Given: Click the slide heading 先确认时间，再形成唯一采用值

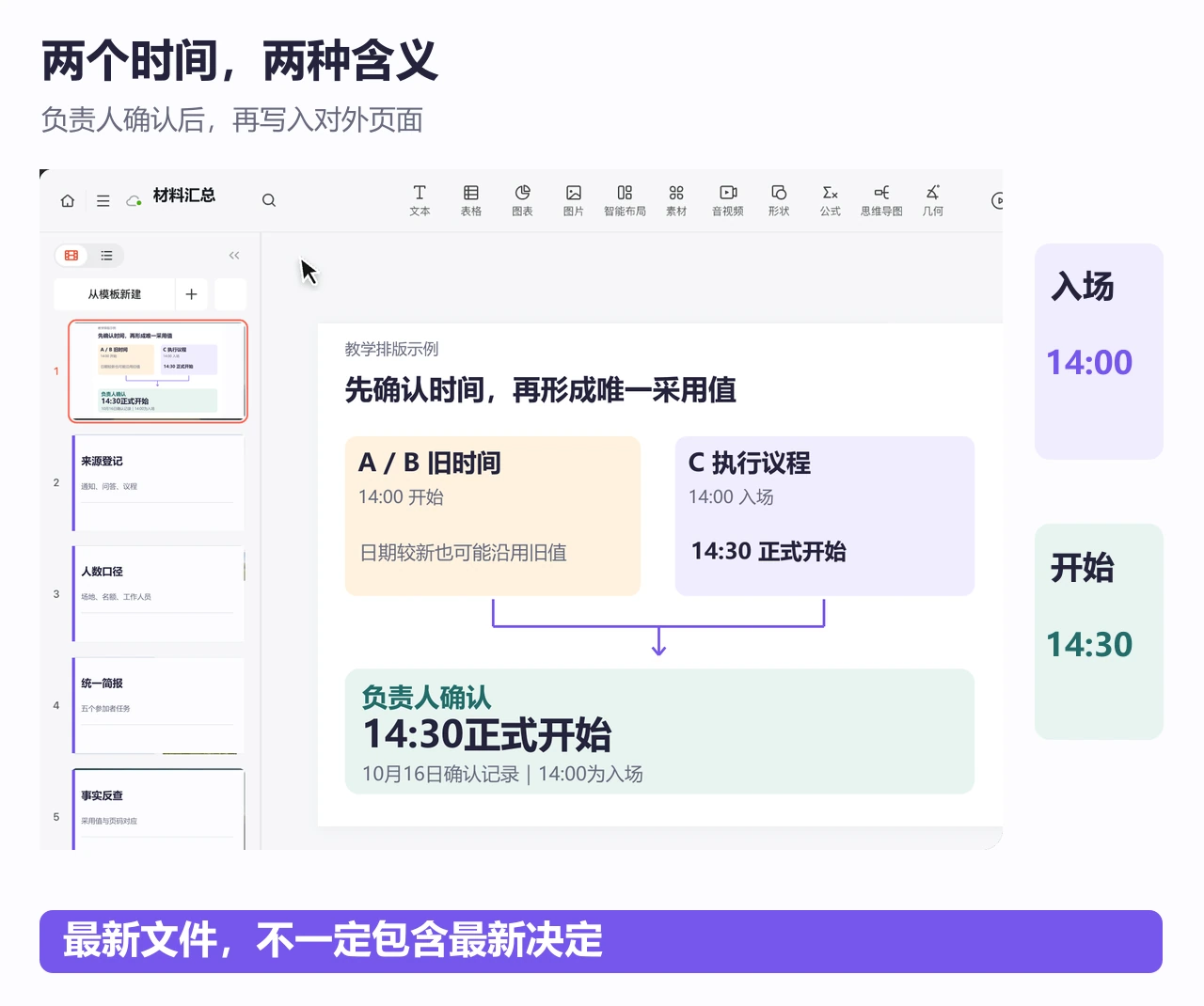Looking at the screenshot, I should pos(540,390).
